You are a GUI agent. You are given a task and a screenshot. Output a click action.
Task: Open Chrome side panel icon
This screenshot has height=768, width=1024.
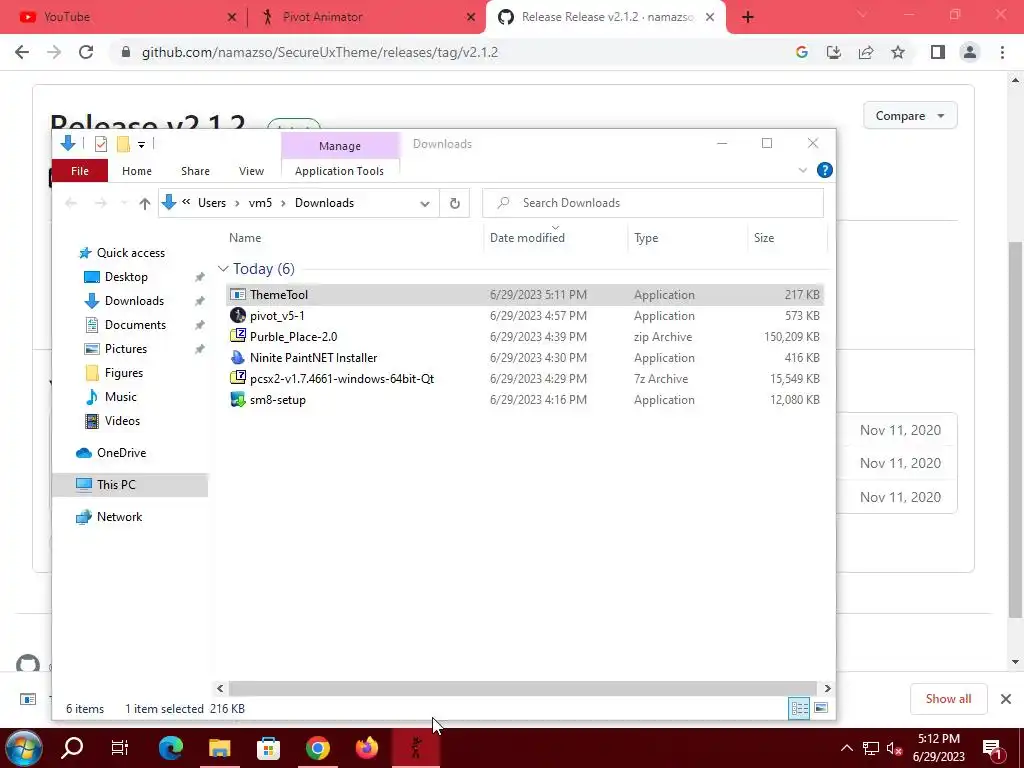[938, 52]
